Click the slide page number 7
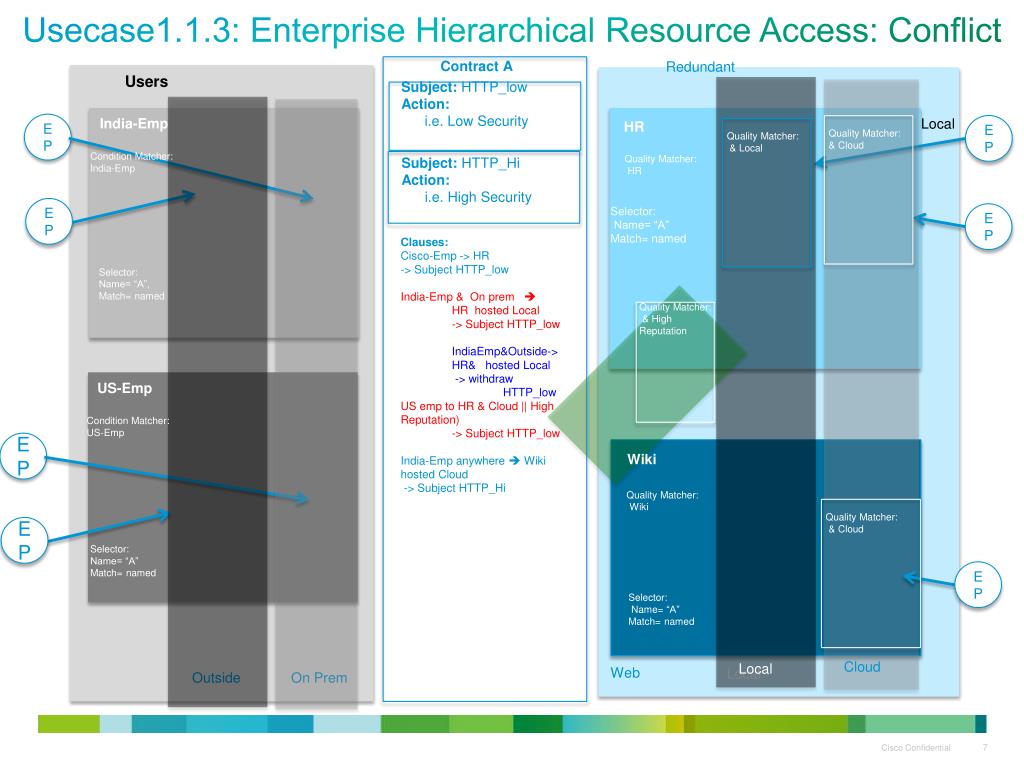The width and height of the screenshot is (1024, 768). tap(985, 747)
